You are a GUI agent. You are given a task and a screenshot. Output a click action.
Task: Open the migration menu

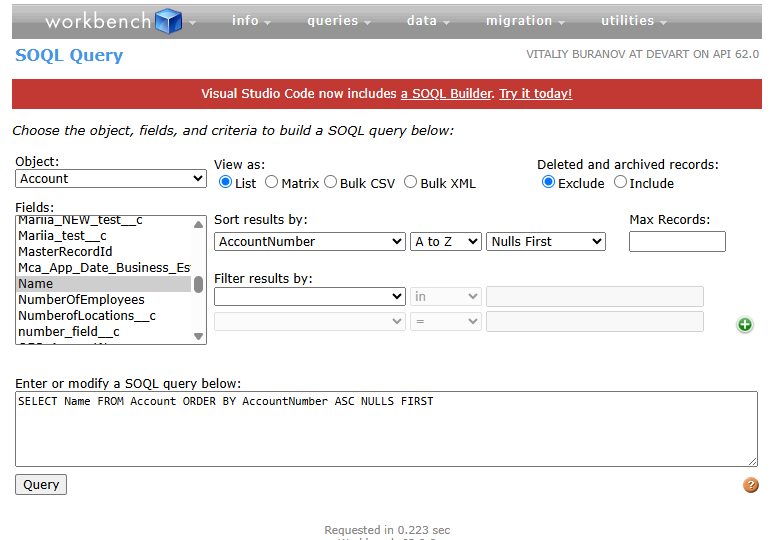[x=525, y=21]
